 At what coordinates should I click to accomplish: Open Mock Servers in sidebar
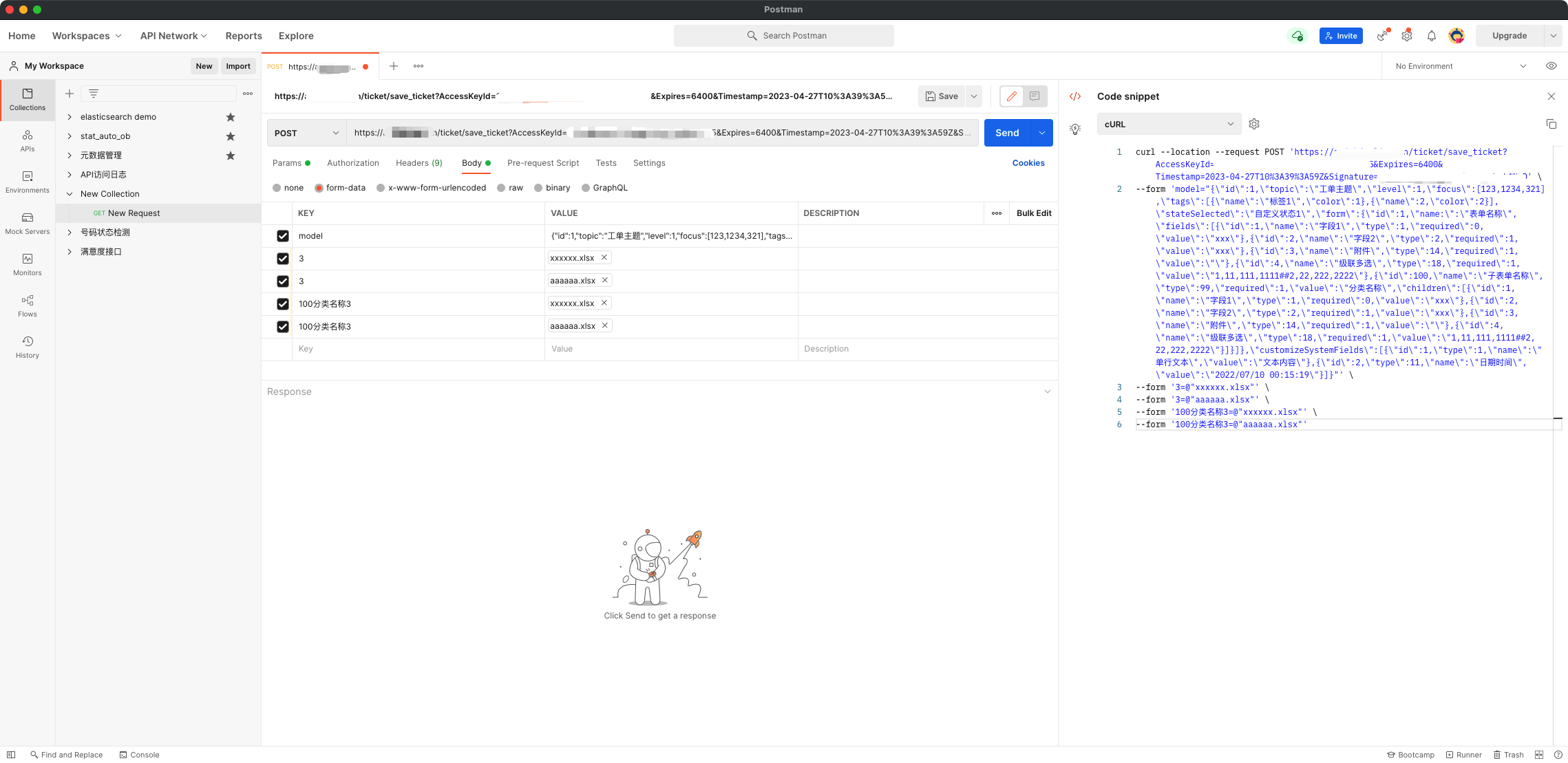(28, 224)
